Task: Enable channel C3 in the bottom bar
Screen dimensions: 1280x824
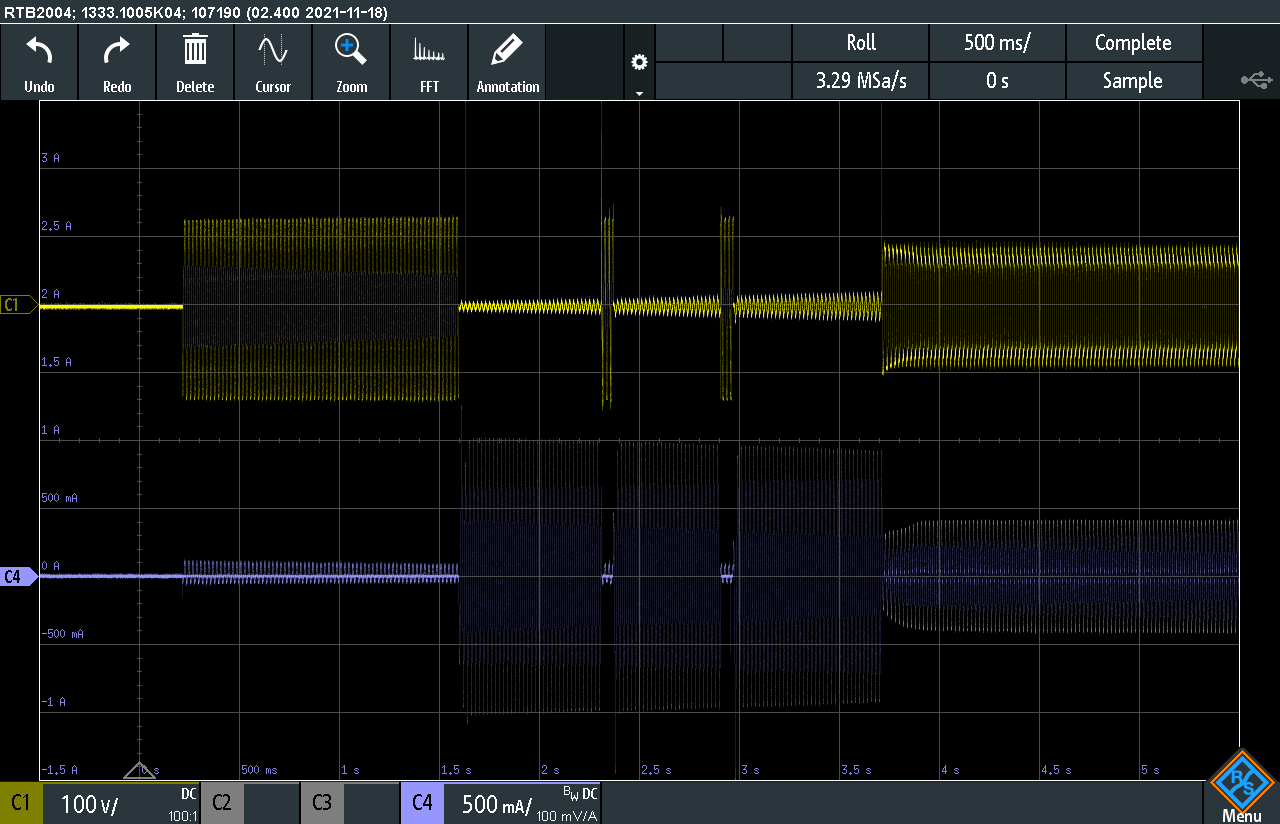Action: [321, 803]
